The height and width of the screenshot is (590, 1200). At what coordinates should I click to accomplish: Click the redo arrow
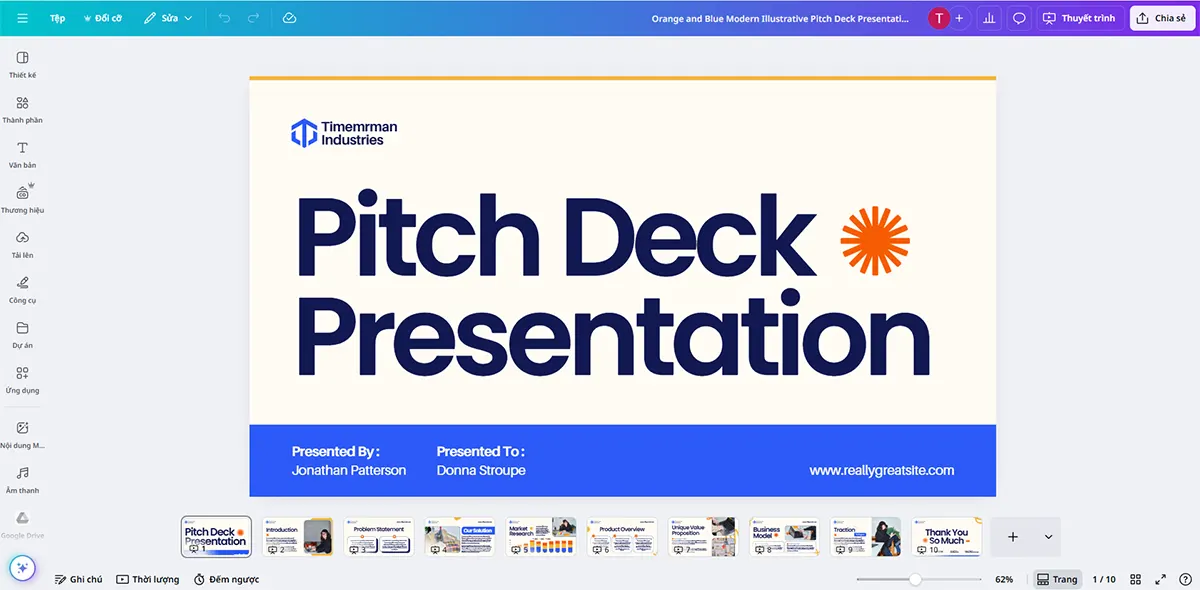253,18
